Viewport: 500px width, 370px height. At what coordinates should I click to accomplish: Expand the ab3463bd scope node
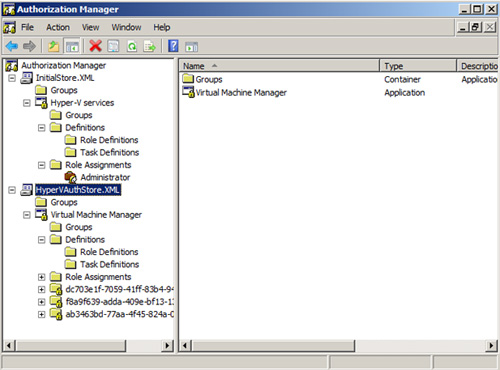tap(41, 314)
